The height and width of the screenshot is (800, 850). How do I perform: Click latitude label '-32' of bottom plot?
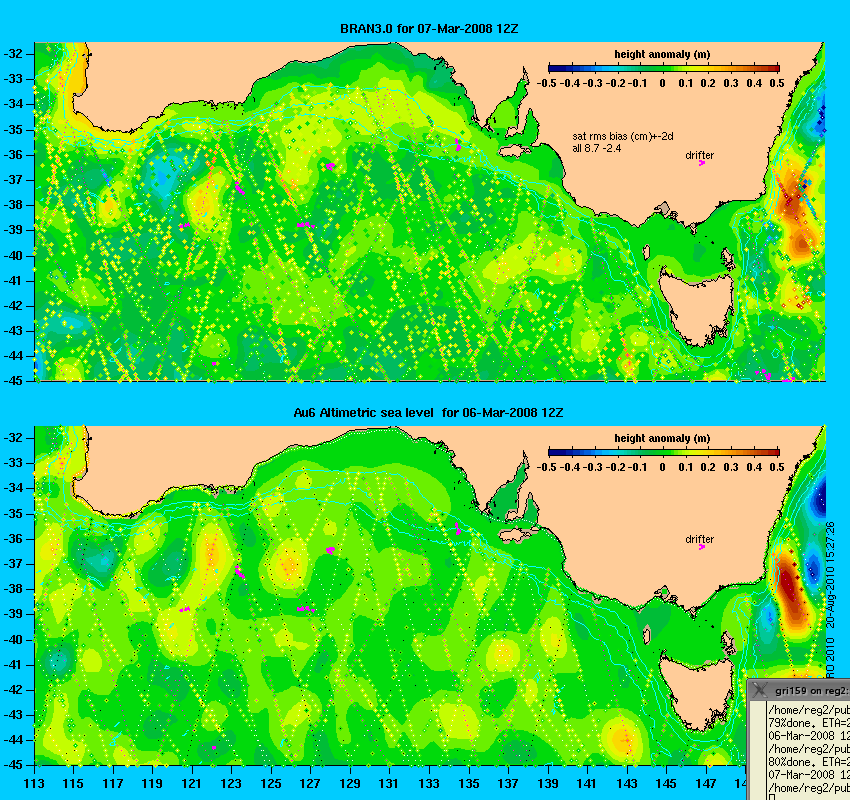[x=14, y=438]
